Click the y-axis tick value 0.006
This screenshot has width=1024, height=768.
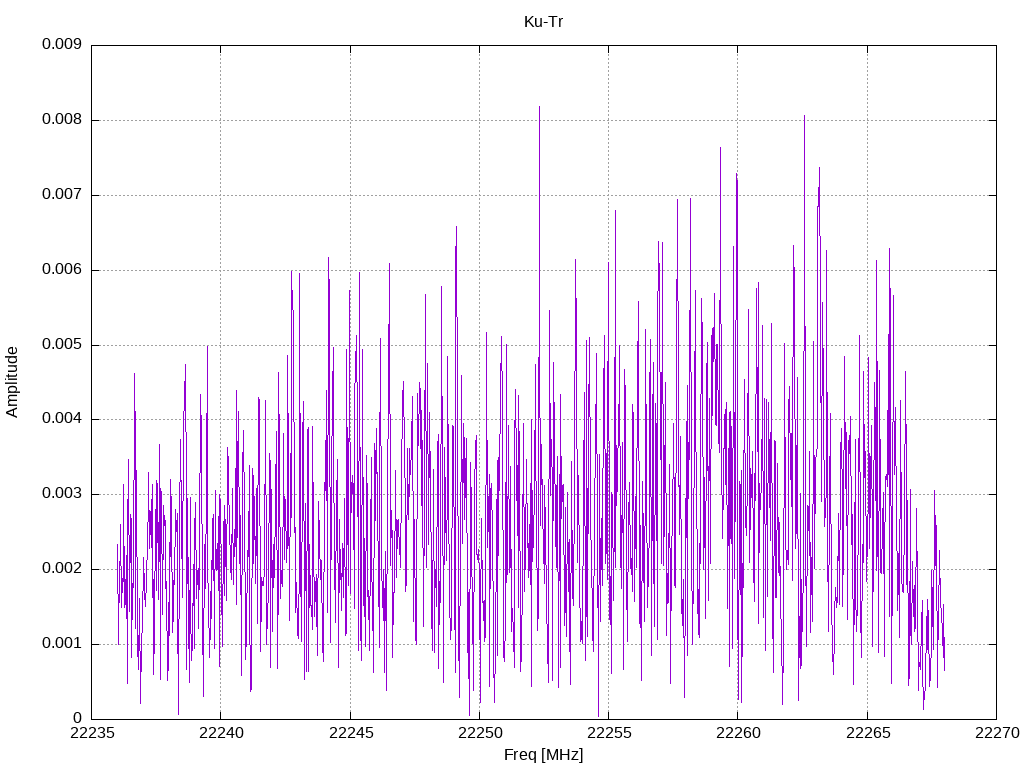pyautogui.click(x=62, y=270)
